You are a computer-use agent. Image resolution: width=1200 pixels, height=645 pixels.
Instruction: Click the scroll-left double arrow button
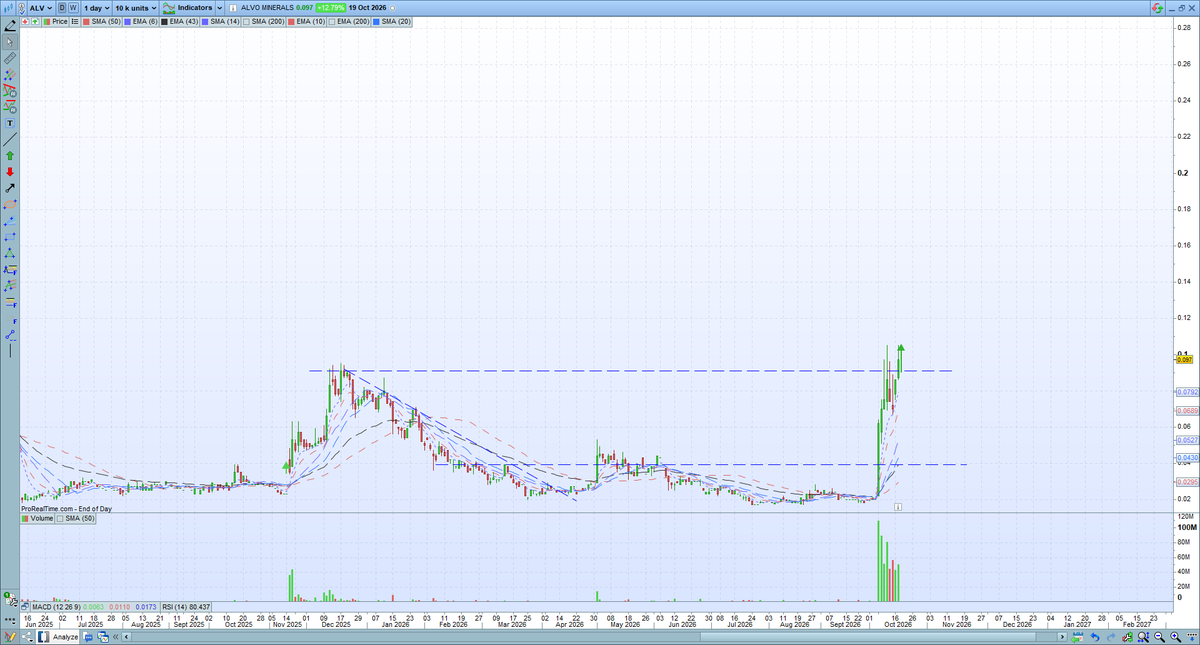115,637
